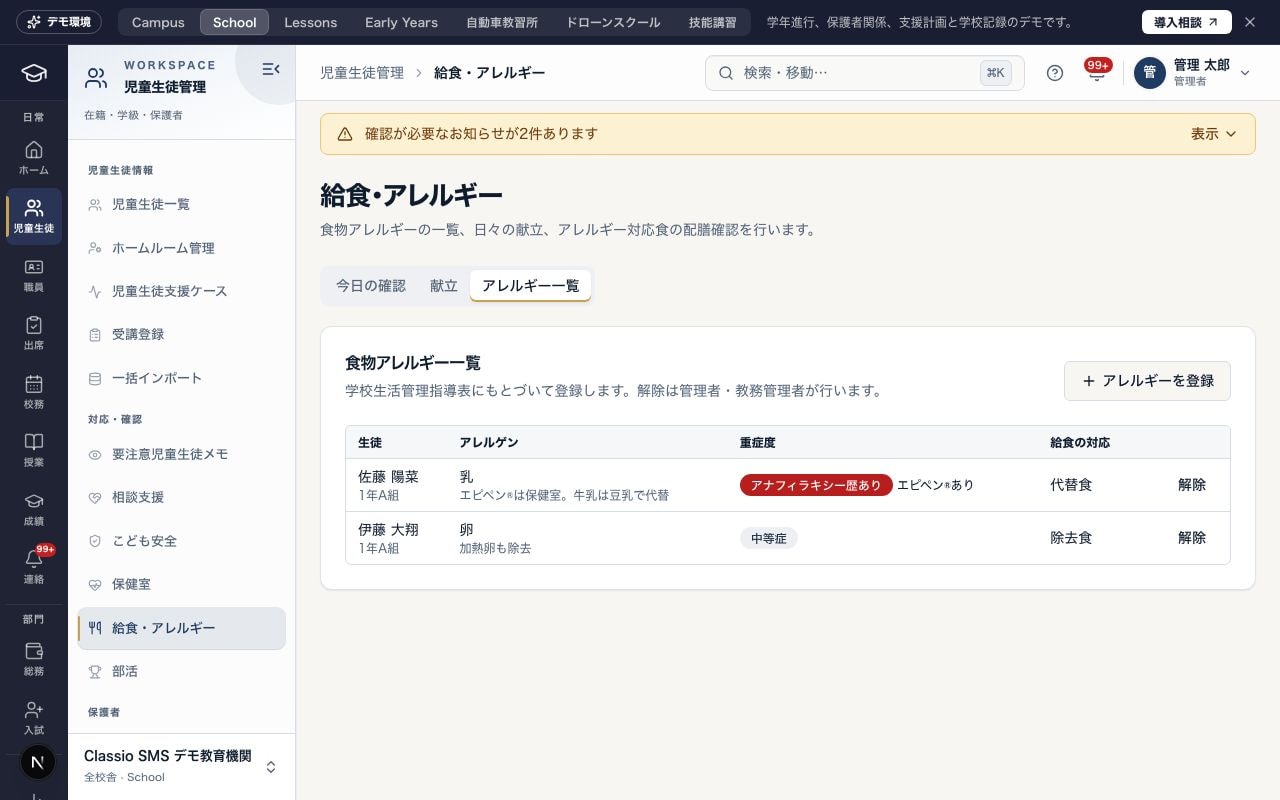Screen dimensions: 1280x800
Task: Select the 職員 rail icon
Action: (x=33, y=275)
